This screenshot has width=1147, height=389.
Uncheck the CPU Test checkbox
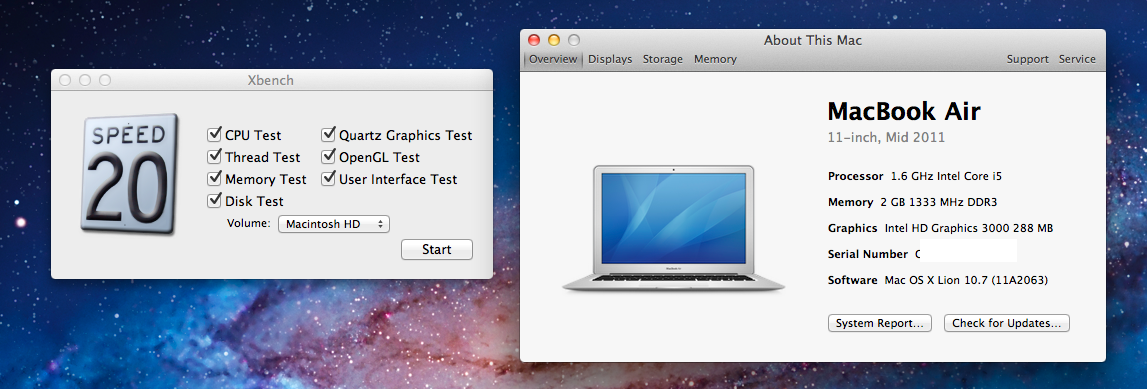coord(214,135)
